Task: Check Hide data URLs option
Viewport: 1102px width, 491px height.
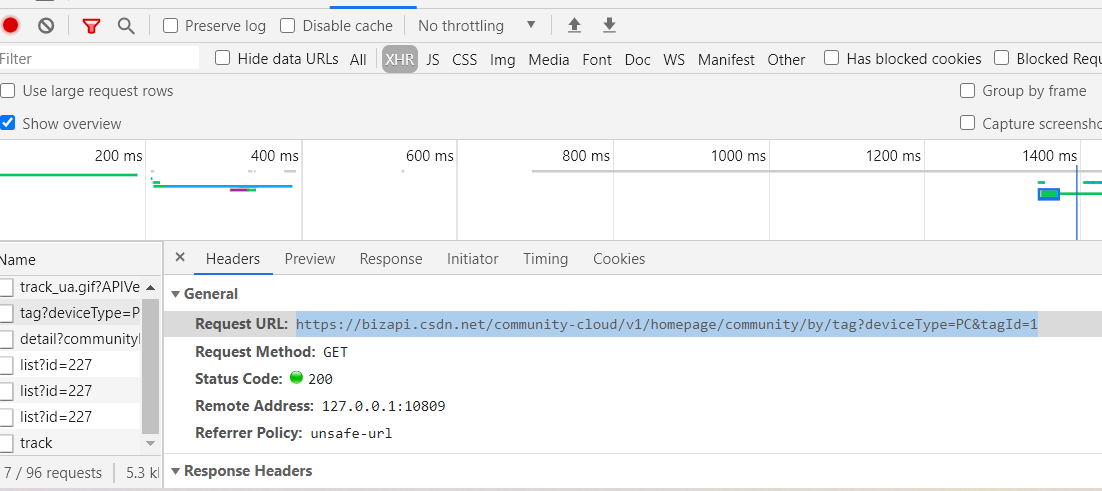Action: [x=222, y=58]
